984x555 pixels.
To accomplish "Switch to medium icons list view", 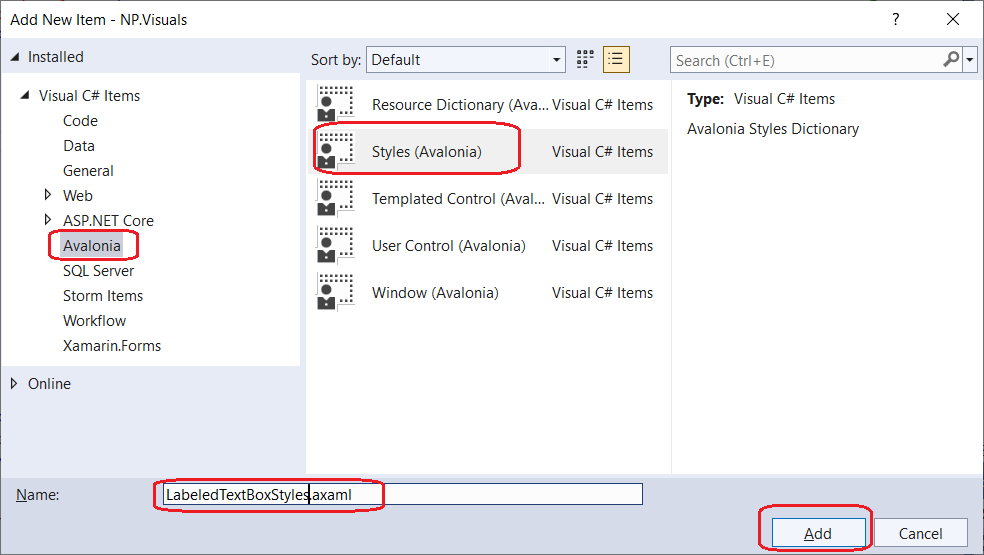I will 616,60.
